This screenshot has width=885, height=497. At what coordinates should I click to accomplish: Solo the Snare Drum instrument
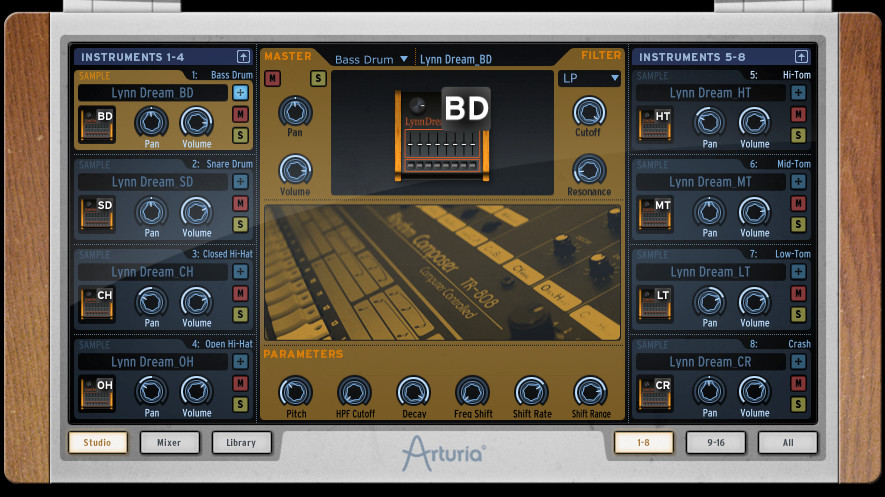click(240, 225)
